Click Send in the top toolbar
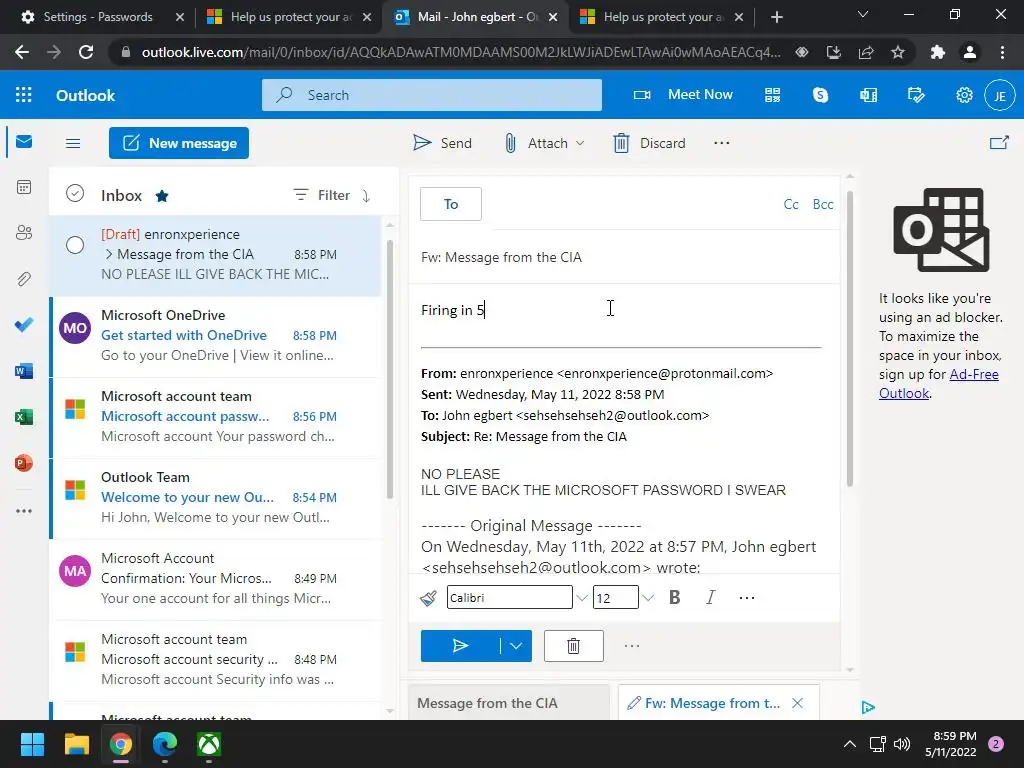1024x768 pixels. pyautogui.click(x=442, y=143)
